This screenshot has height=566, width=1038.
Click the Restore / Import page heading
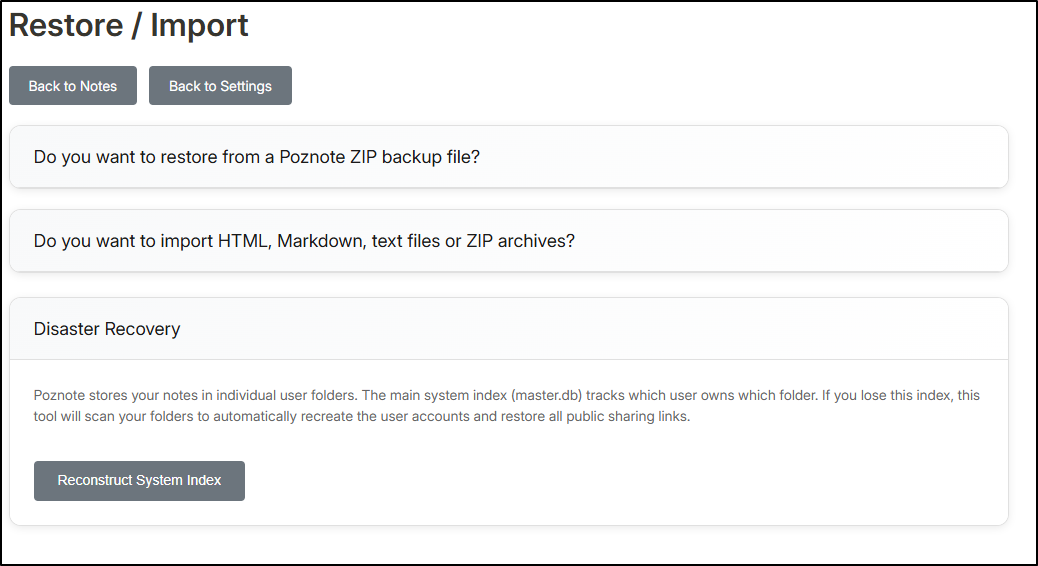pyautogui.click(x=129, y=26)
